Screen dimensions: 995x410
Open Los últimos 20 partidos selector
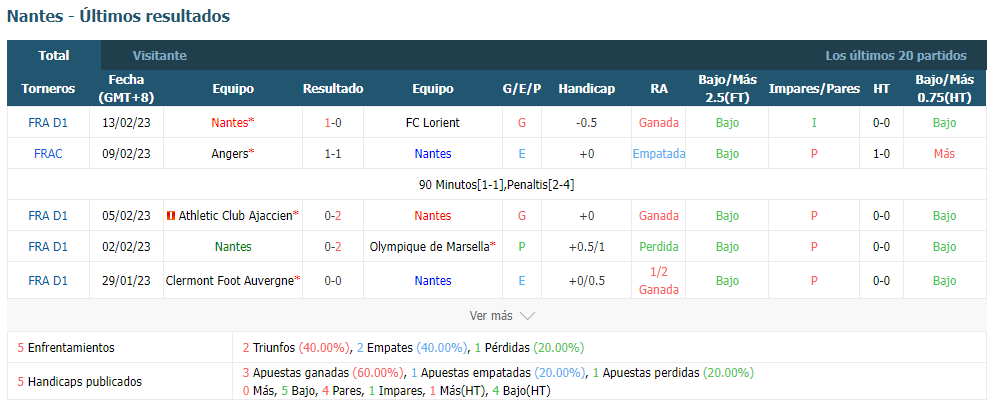click(896, 55)
